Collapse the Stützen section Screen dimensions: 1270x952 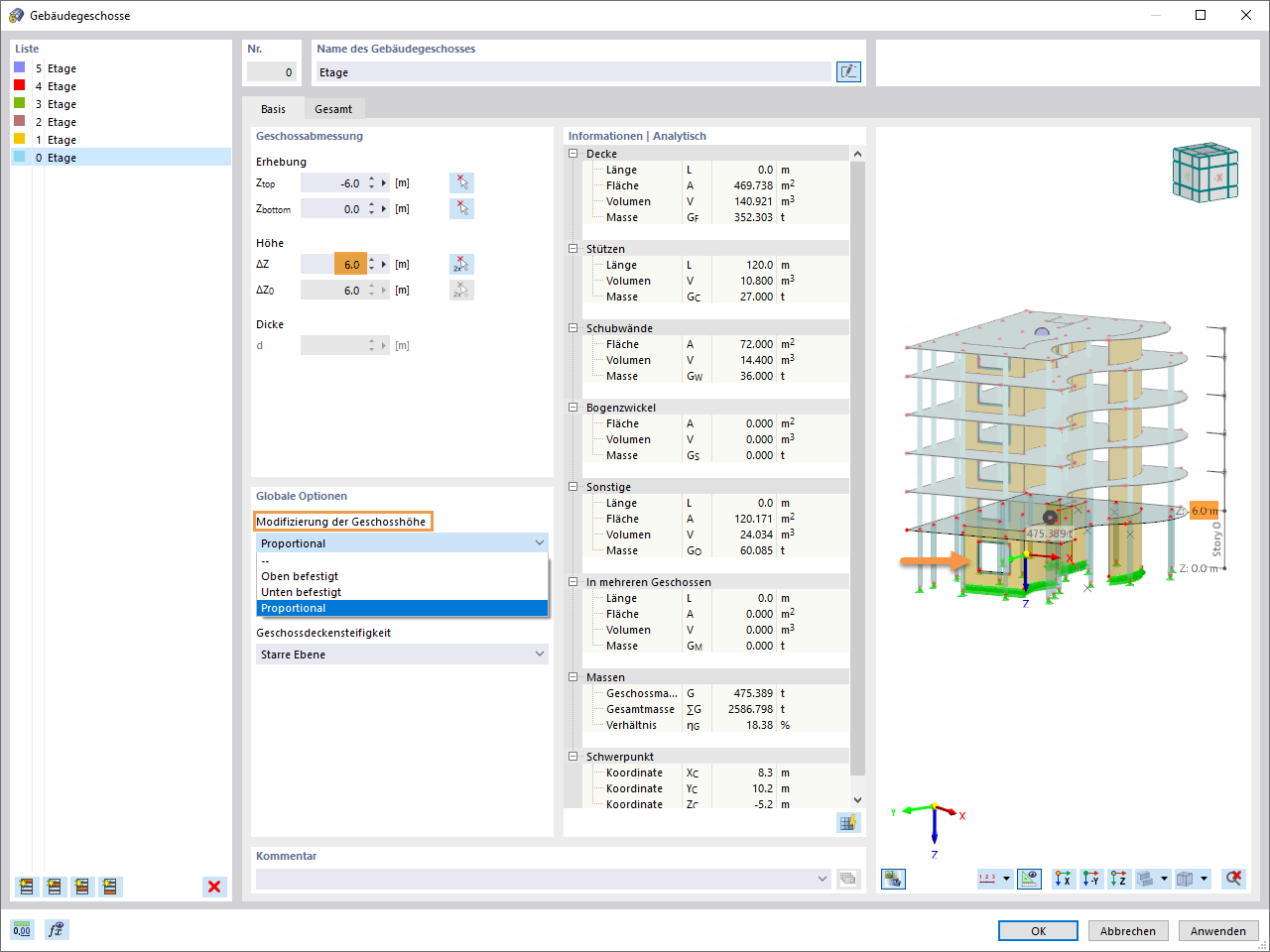click(572, 249)
